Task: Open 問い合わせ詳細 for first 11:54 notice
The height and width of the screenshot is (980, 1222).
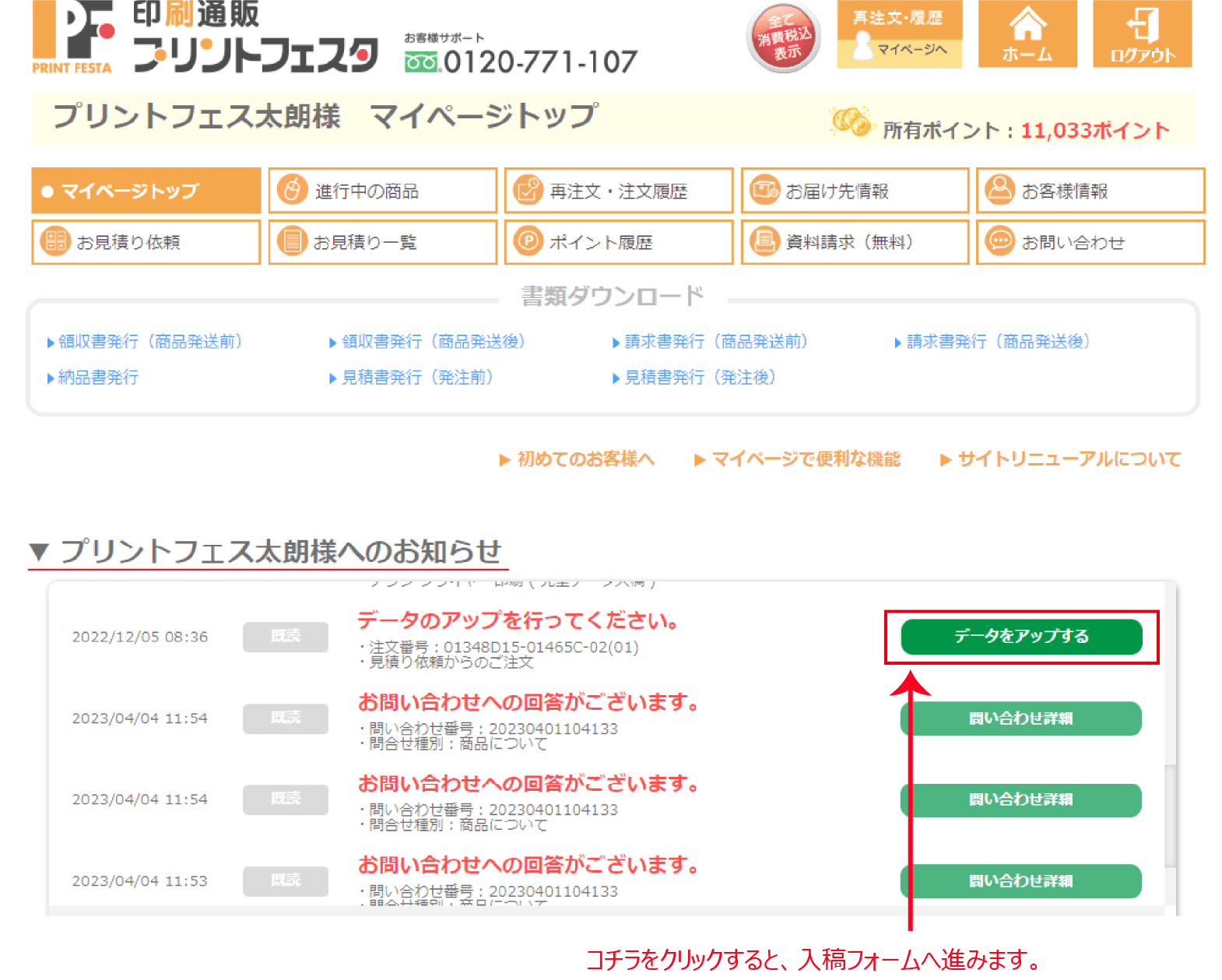Action: point(1021,718)
